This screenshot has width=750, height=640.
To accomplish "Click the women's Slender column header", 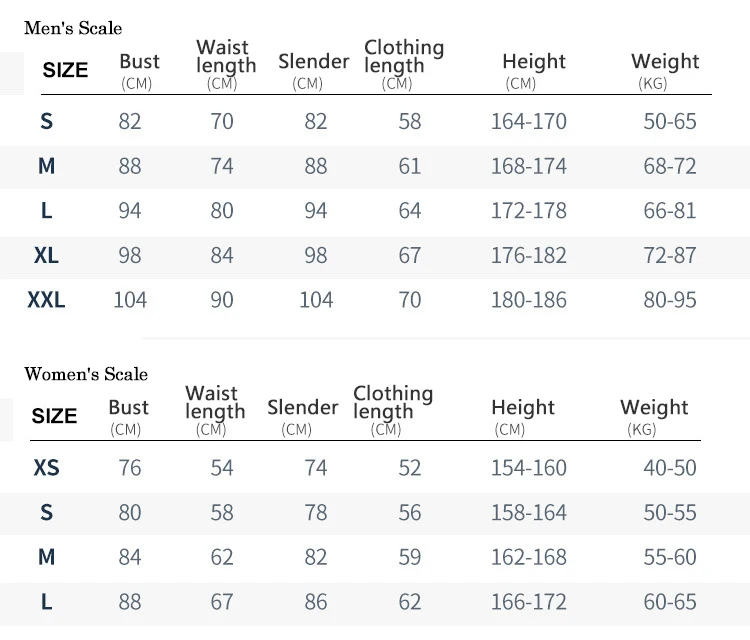I will tap(302, 416).
